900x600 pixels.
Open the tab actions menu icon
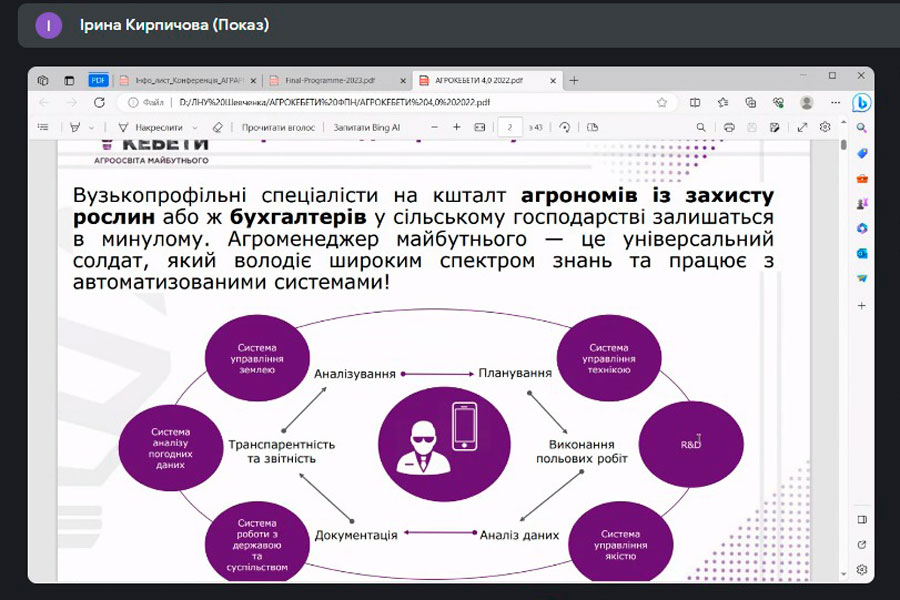point(69,80)
